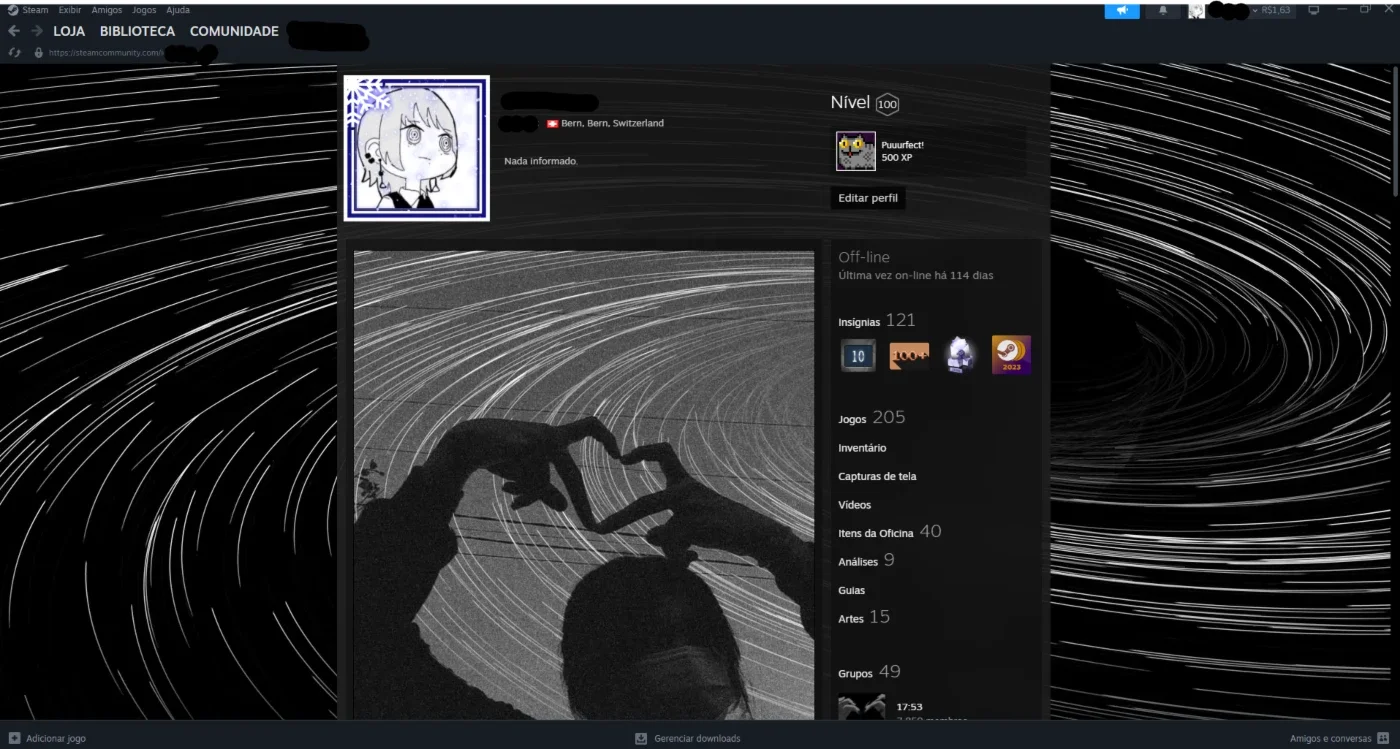This screenshot has width=1400, height=749.
Task: Open the Insígnias 121 link
Action: click(x=877, y=321)
